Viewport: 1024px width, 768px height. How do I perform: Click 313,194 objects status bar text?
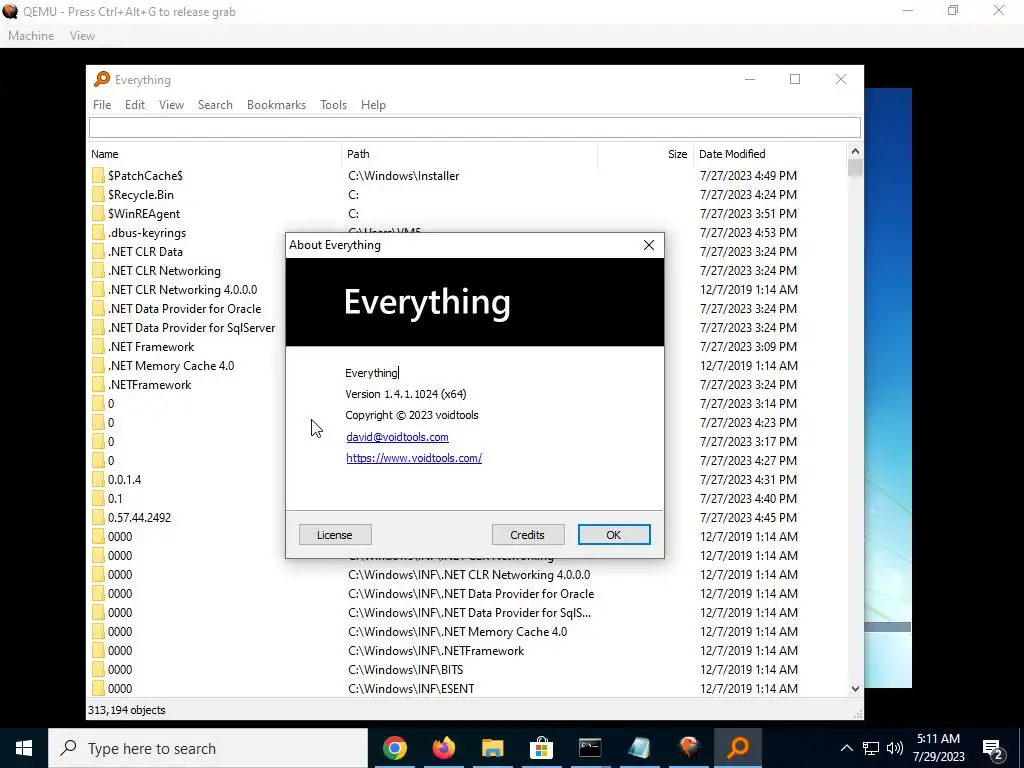[127, 710]
